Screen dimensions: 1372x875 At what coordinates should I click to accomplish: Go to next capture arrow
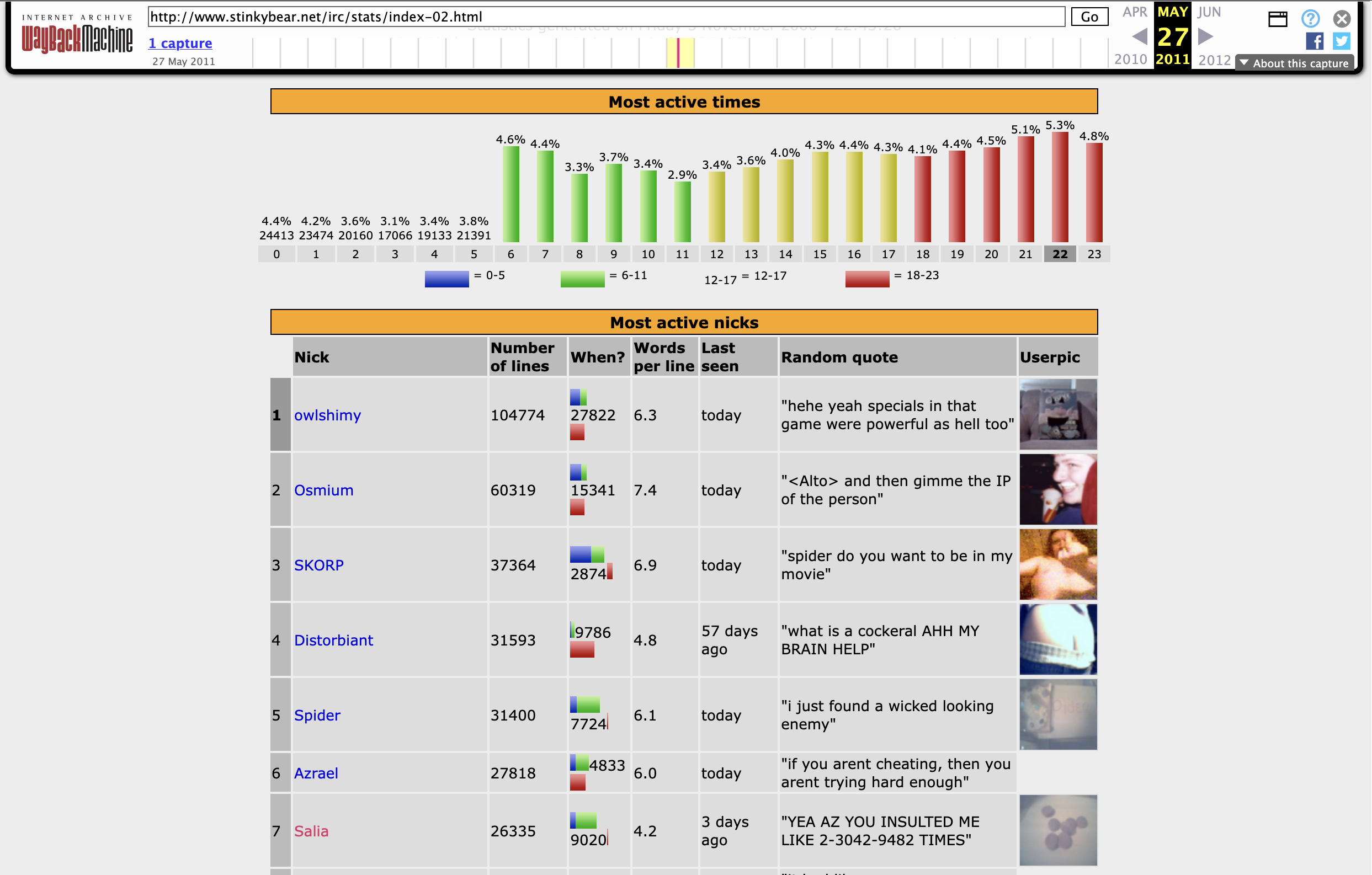[x=1205, y=36]
